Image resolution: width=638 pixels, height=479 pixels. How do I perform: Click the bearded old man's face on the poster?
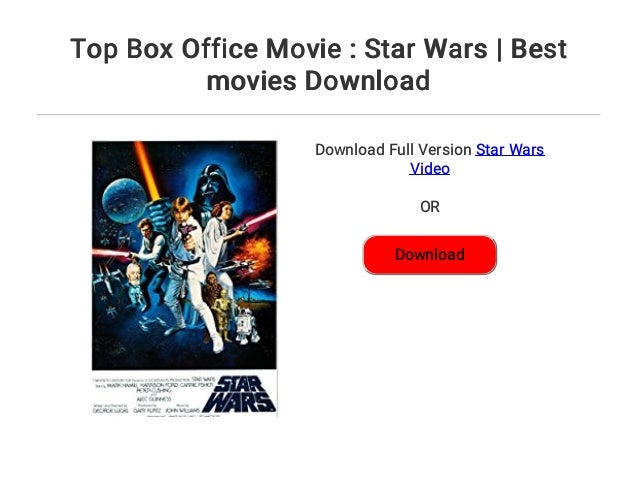(x=133, y=273)
